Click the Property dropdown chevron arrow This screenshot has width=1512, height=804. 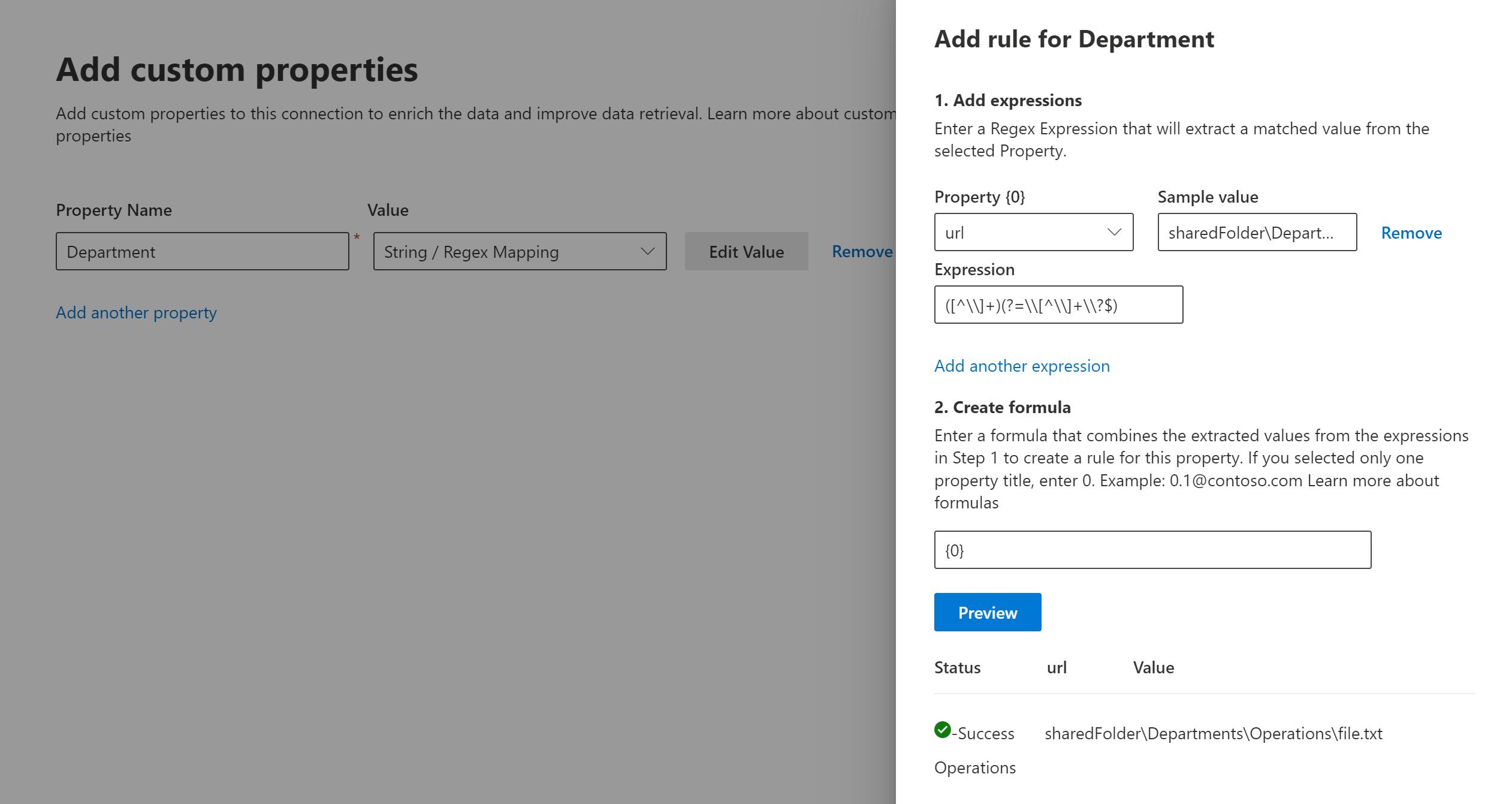coord(1113,232)
